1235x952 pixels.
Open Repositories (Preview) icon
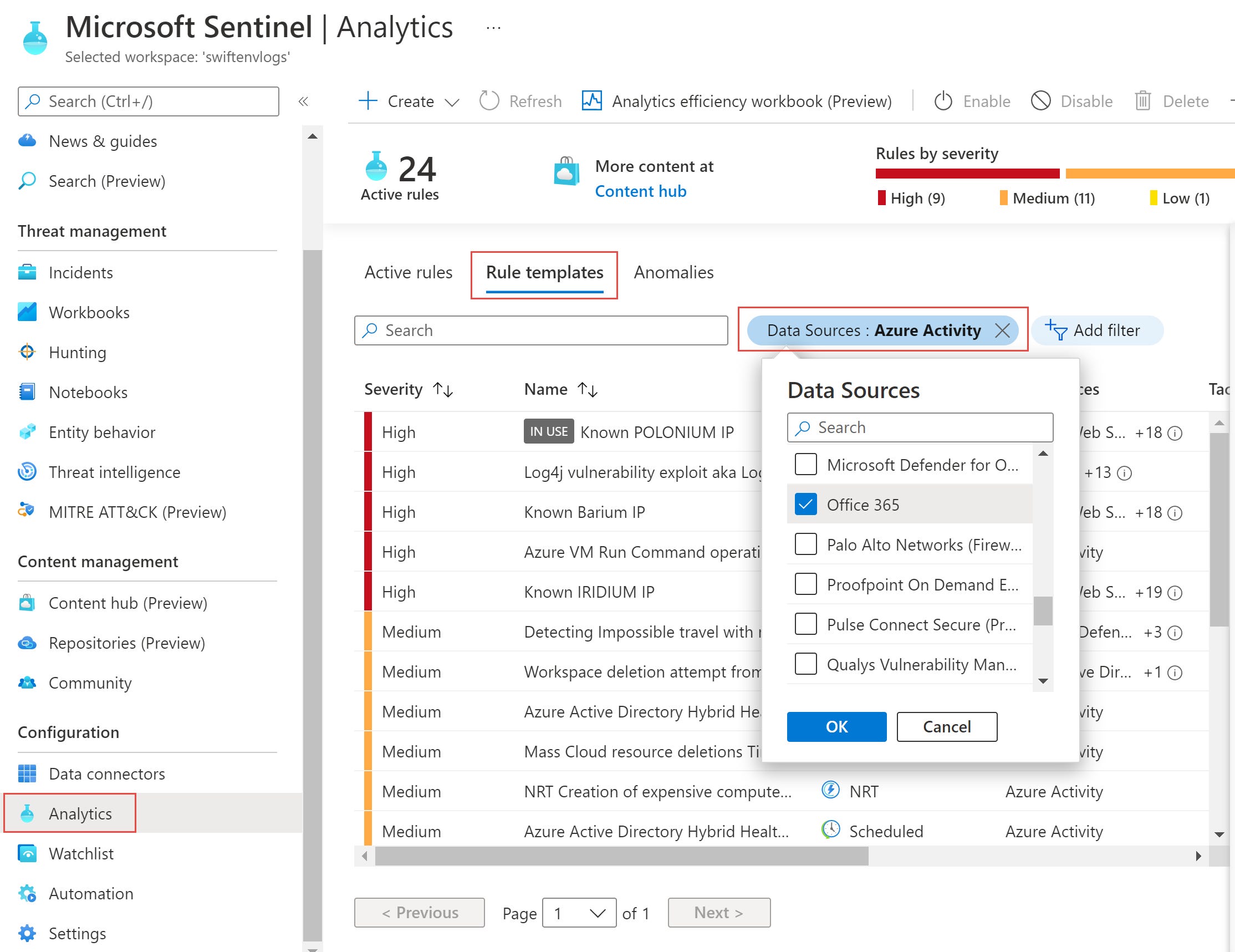click(27, 643)
